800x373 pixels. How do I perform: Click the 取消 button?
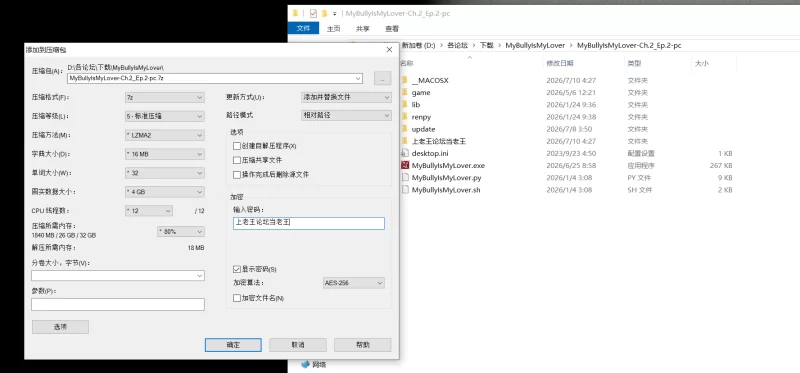coord(298,345)
